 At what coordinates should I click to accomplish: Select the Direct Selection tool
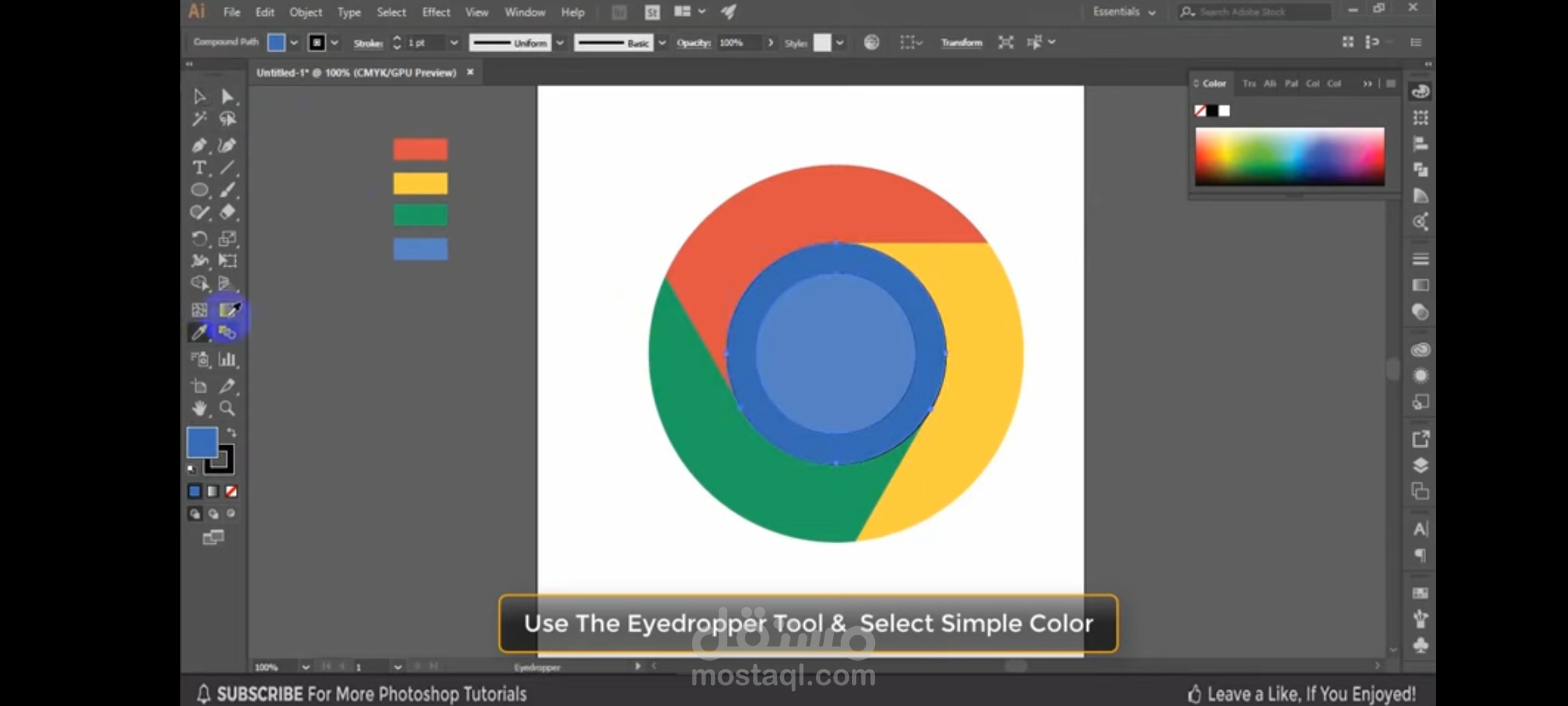tap(227, 97)
